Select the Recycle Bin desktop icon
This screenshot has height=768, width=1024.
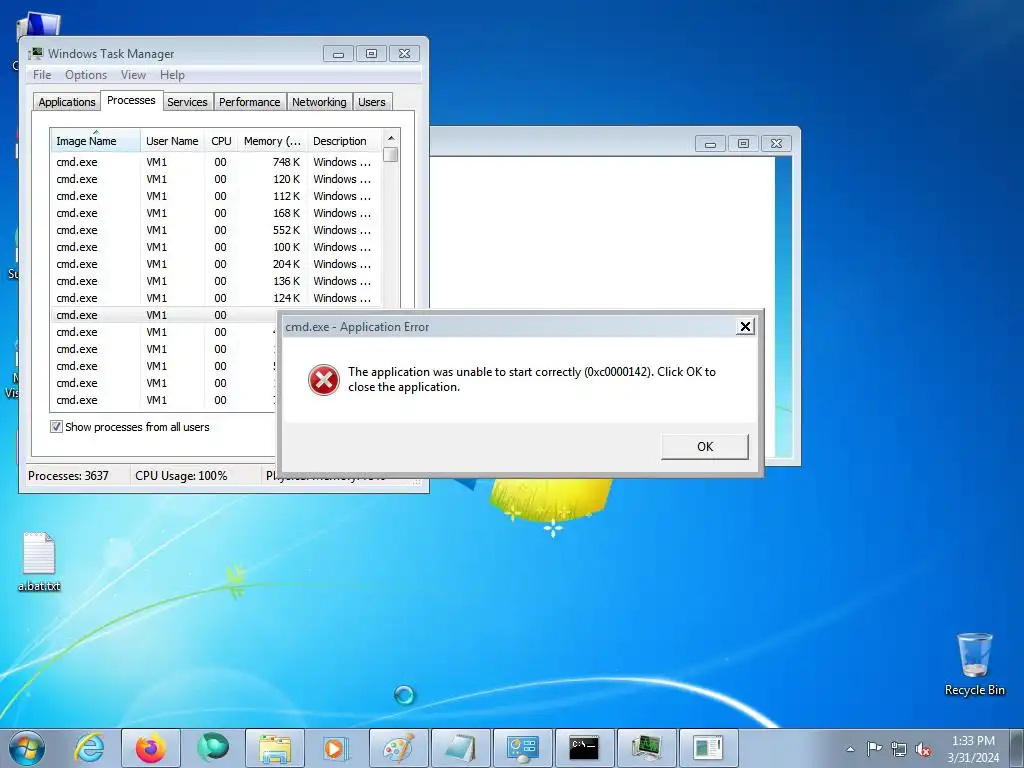pyautogui.click(x=974, y=664)
